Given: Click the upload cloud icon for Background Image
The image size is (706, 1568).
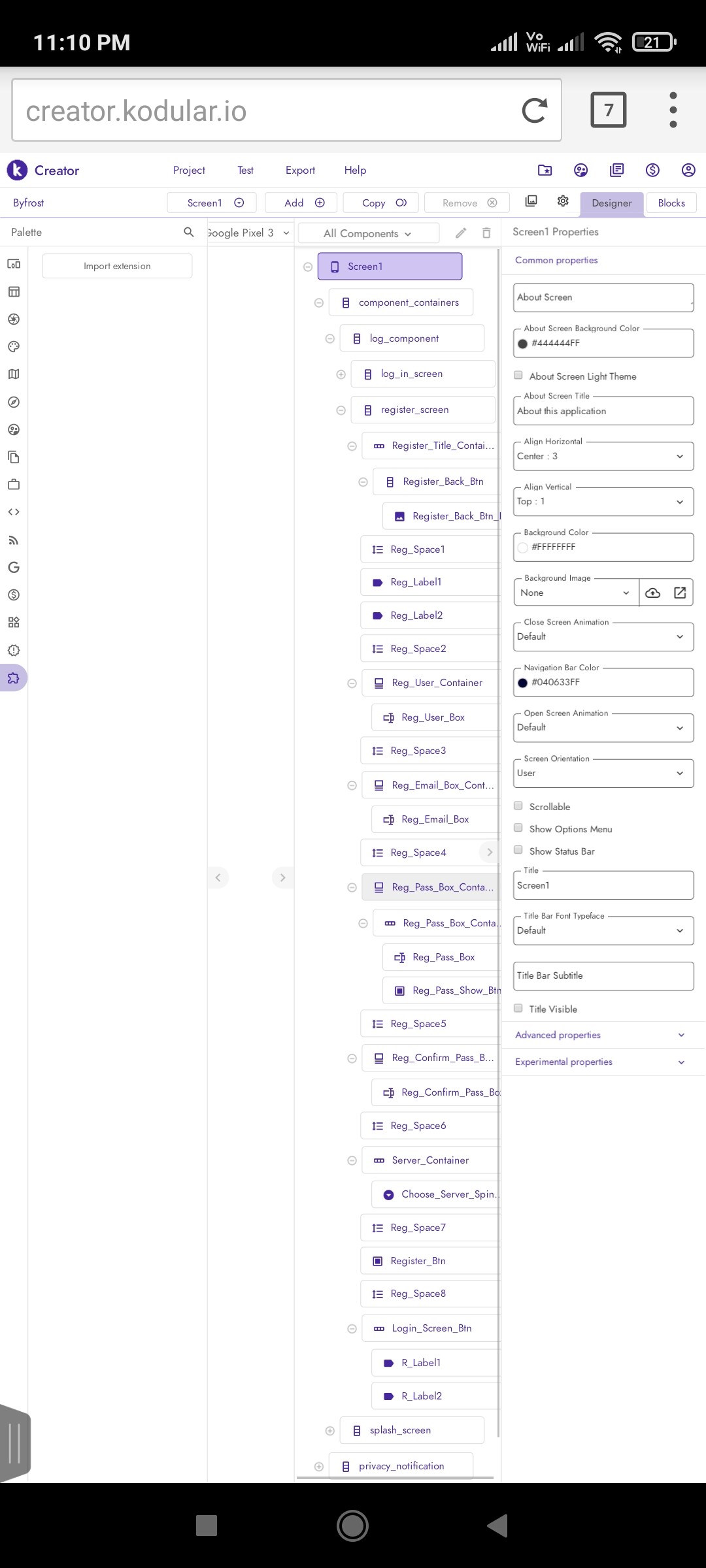Looking at the screenshot, I should click(652, 593).
